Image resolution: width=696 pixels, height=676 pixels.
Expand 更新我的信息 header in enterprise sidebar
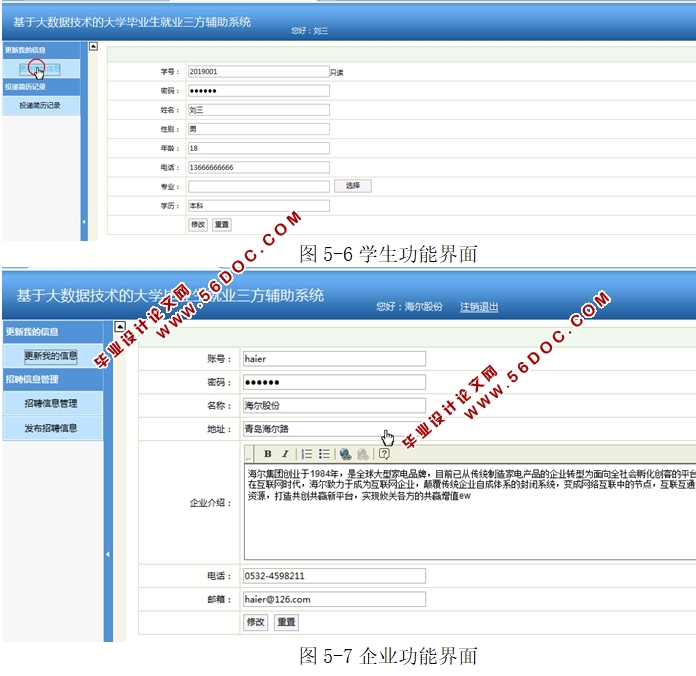(x=32, y=332)
